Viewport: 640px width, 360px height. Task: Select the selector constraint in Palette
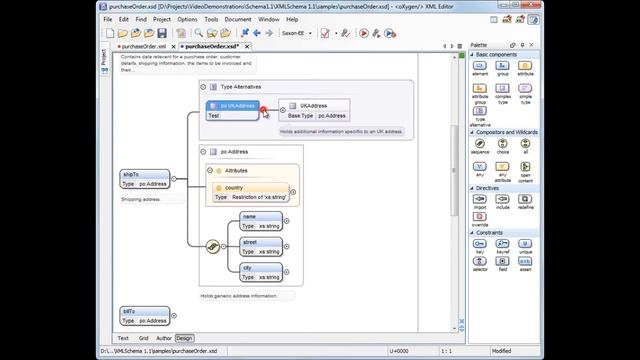click(x=480, y=264)
